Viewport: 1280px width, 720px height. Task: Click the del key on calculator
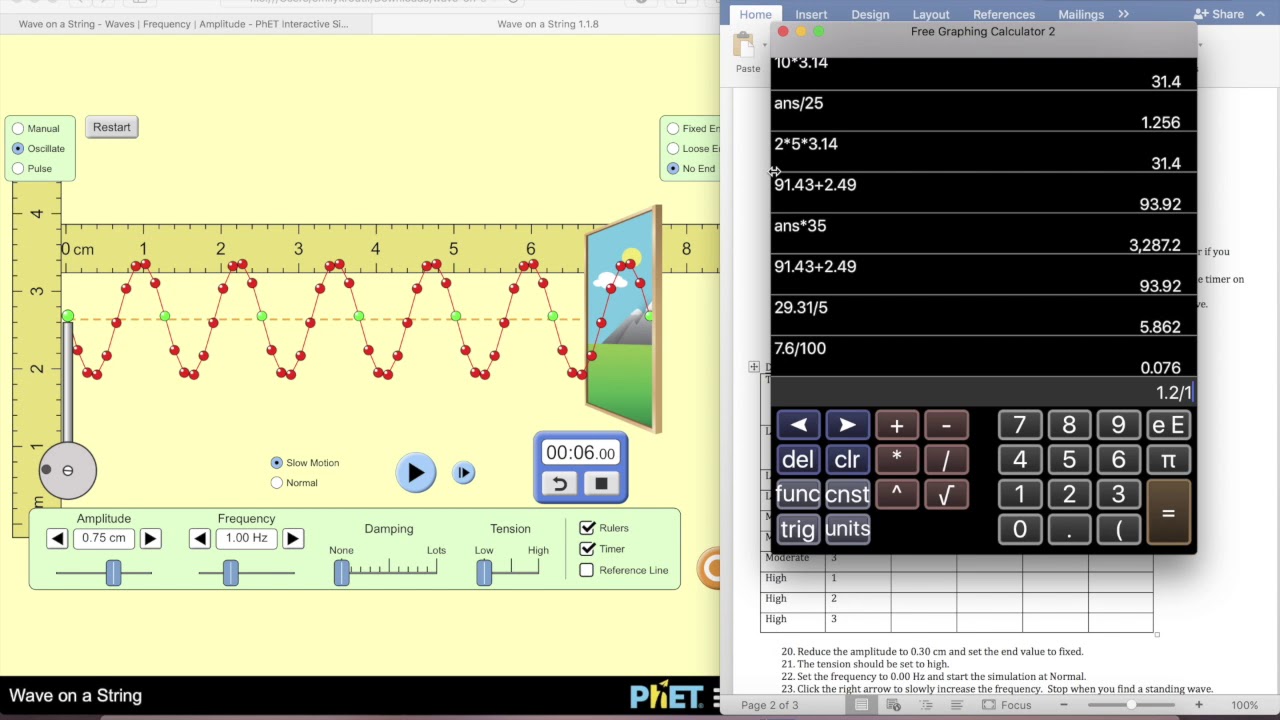pos(798,460)
